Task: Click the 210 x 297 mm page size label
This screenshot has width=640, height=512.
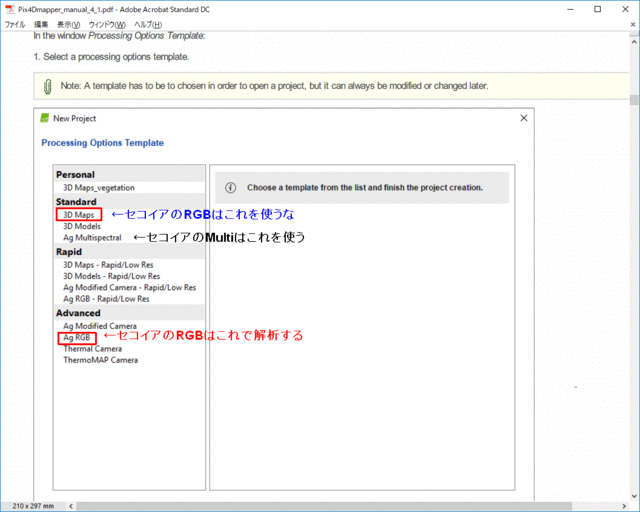Action: point(33,506)
